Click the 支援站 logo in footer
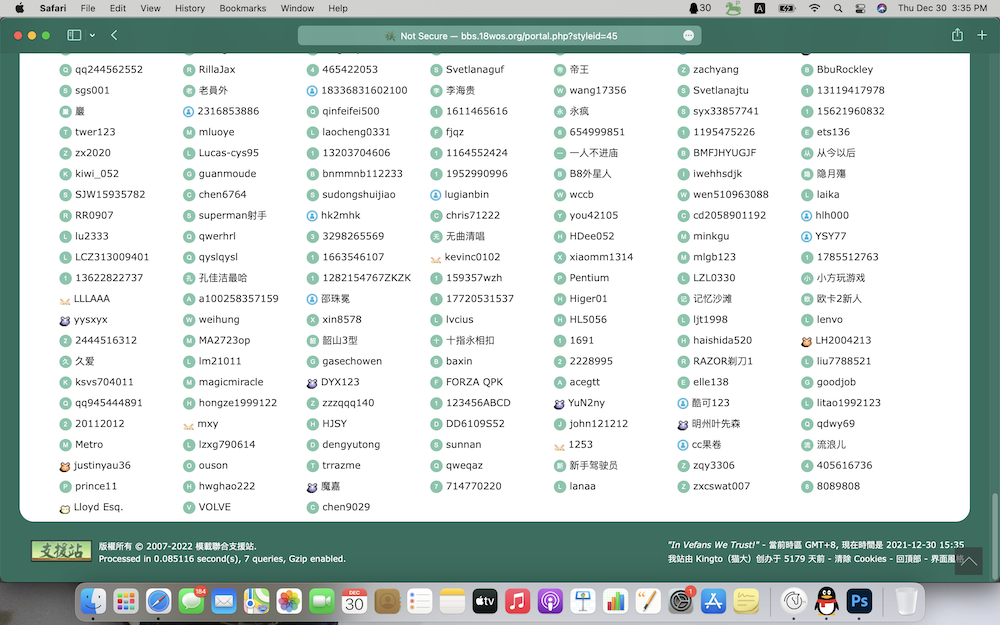This screenshot has width=1000, height=625. coord(60,551)
